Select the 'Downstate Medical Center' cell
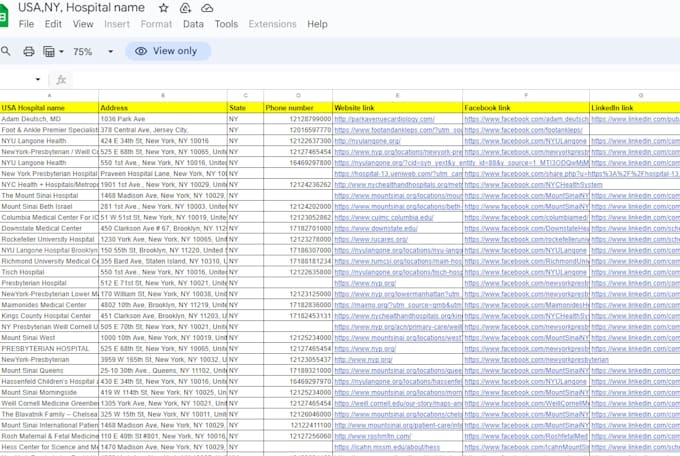This screenshot has height=456, width=680. [x=49, y=228]
